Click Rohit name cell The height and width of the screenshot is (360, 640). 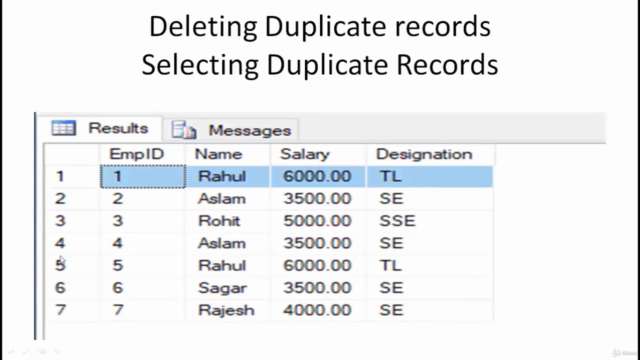[228, 221]
